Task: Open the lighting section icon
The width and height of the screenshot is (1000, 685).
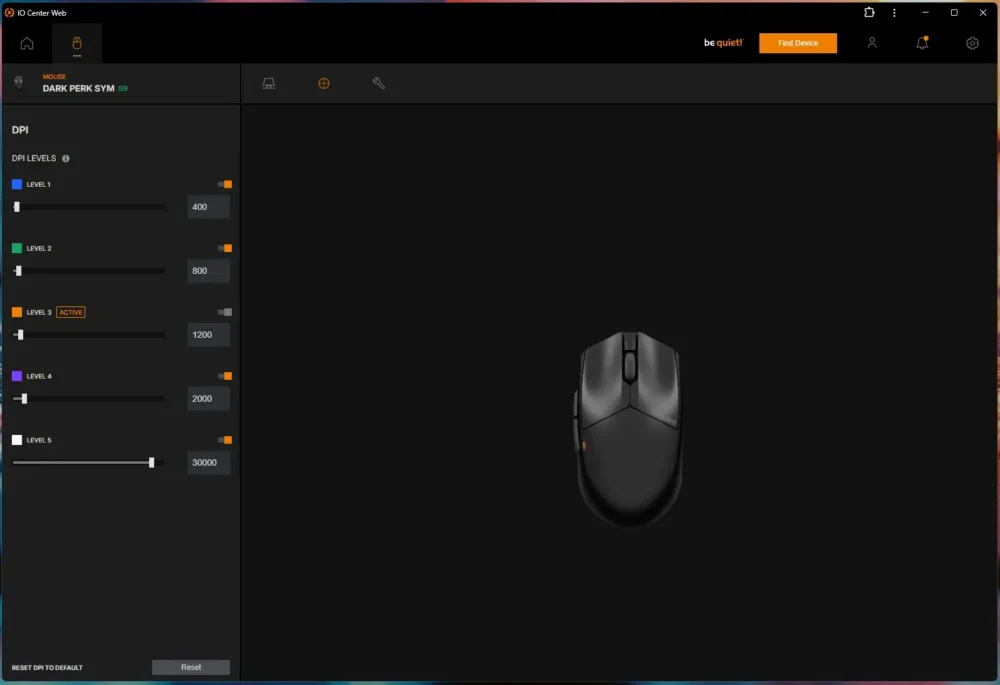Action: (268, 83)
